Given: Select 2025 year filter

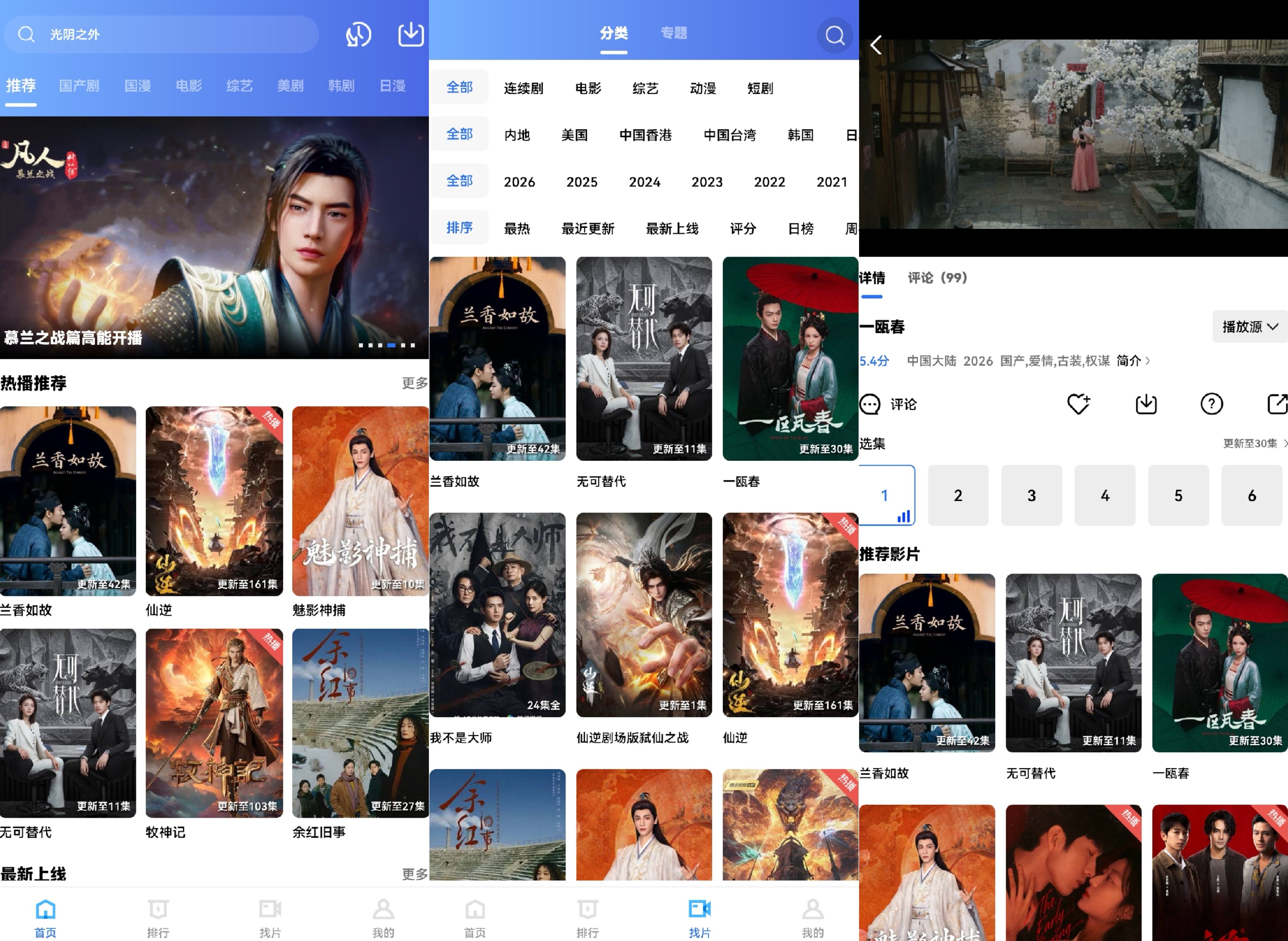Looking at the screenshot, I should [582, 182].
